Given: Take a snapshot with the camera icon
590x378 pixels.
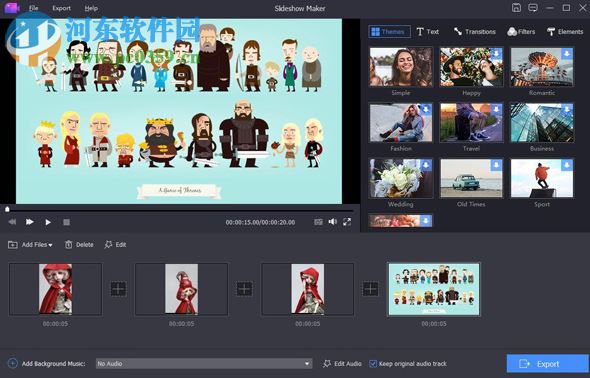Looking at the screenshot, I should pos(318,222).
